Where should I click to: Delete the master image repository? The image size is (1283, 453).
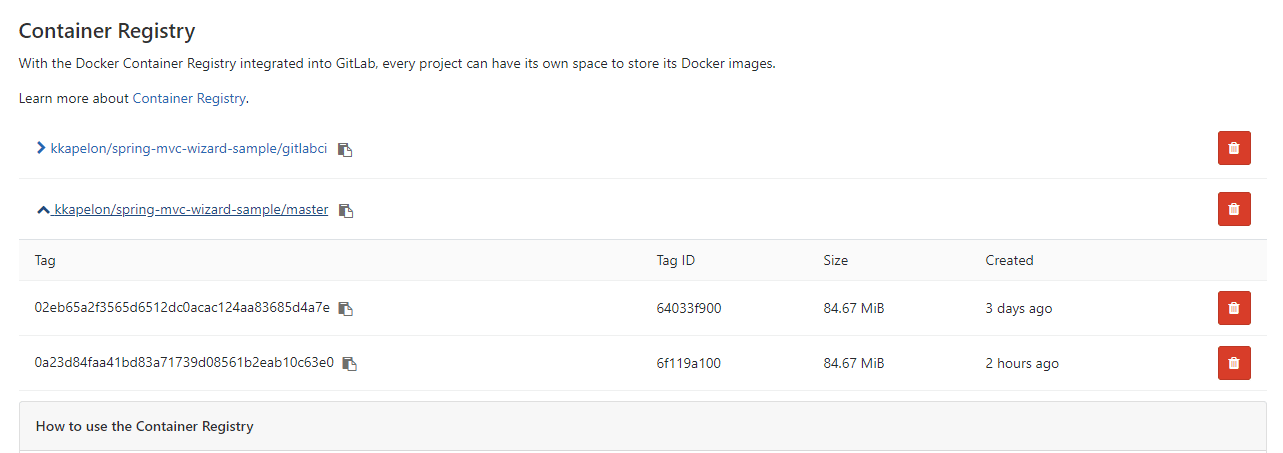(x=1233, y=209)
